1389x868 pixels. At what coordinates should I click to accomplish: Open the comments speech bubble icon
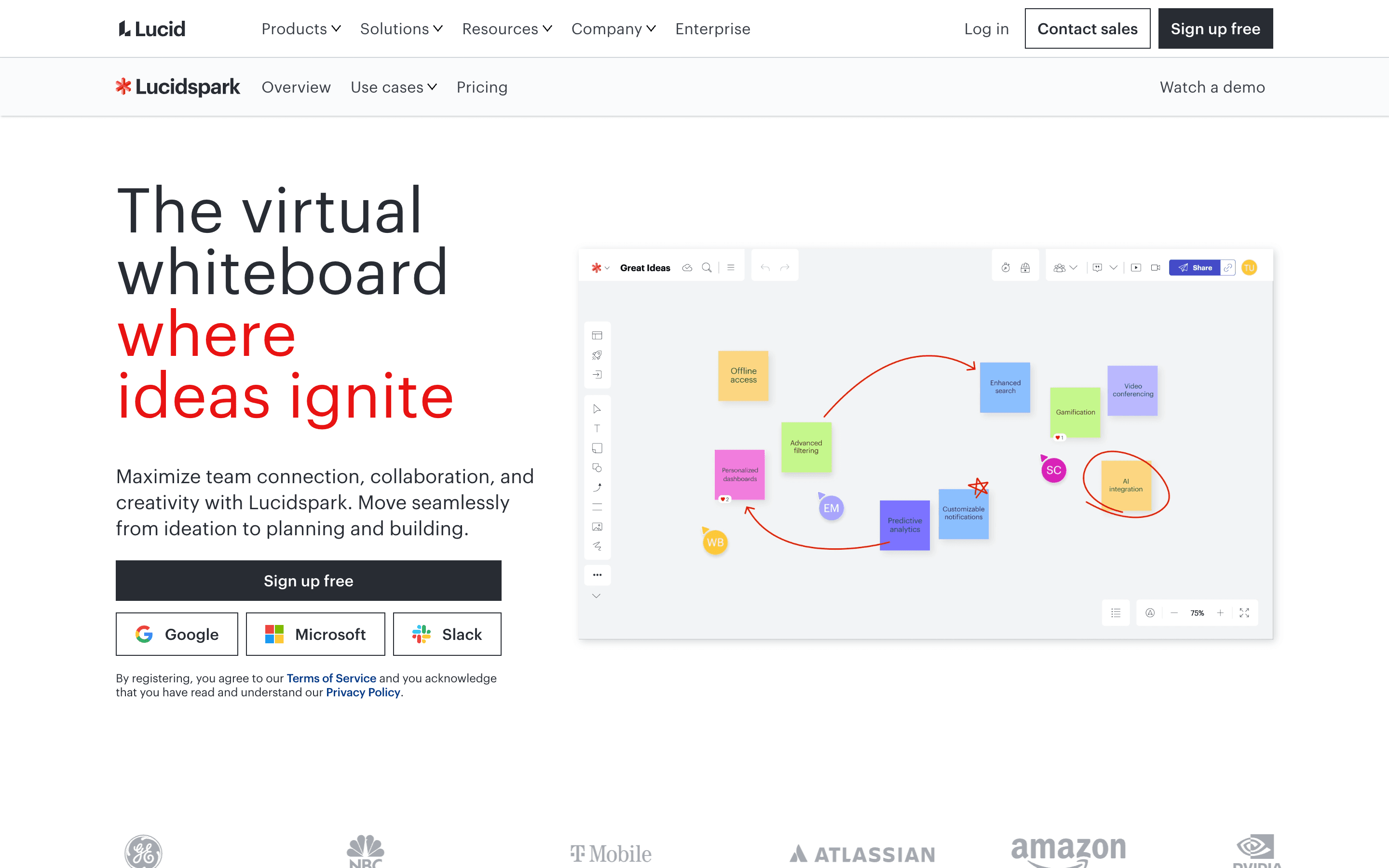[x=1097, y=268]
